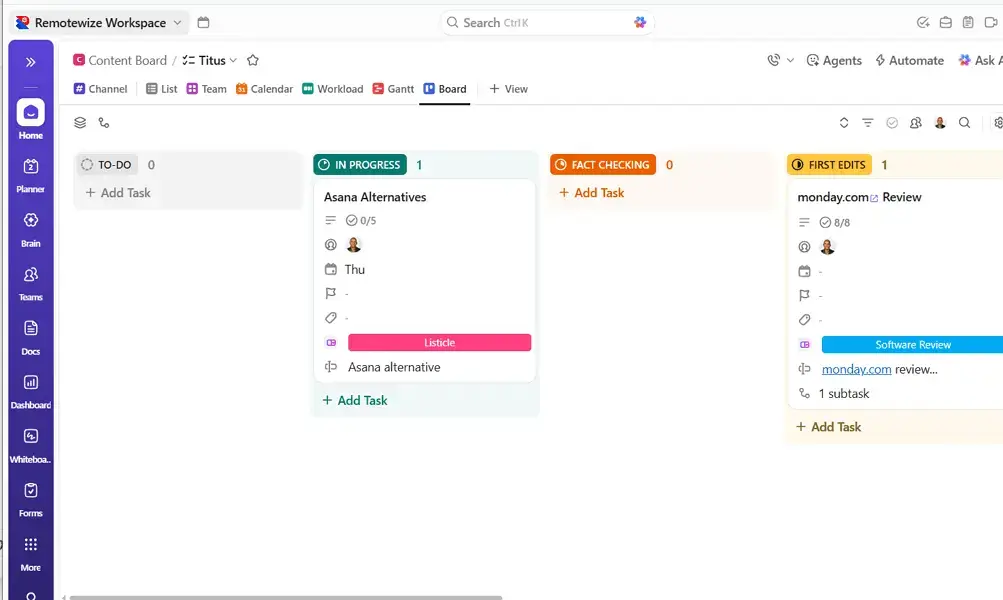
Task: Open the Channel tab
Action: pyautogui.click(x=100, y=88)
